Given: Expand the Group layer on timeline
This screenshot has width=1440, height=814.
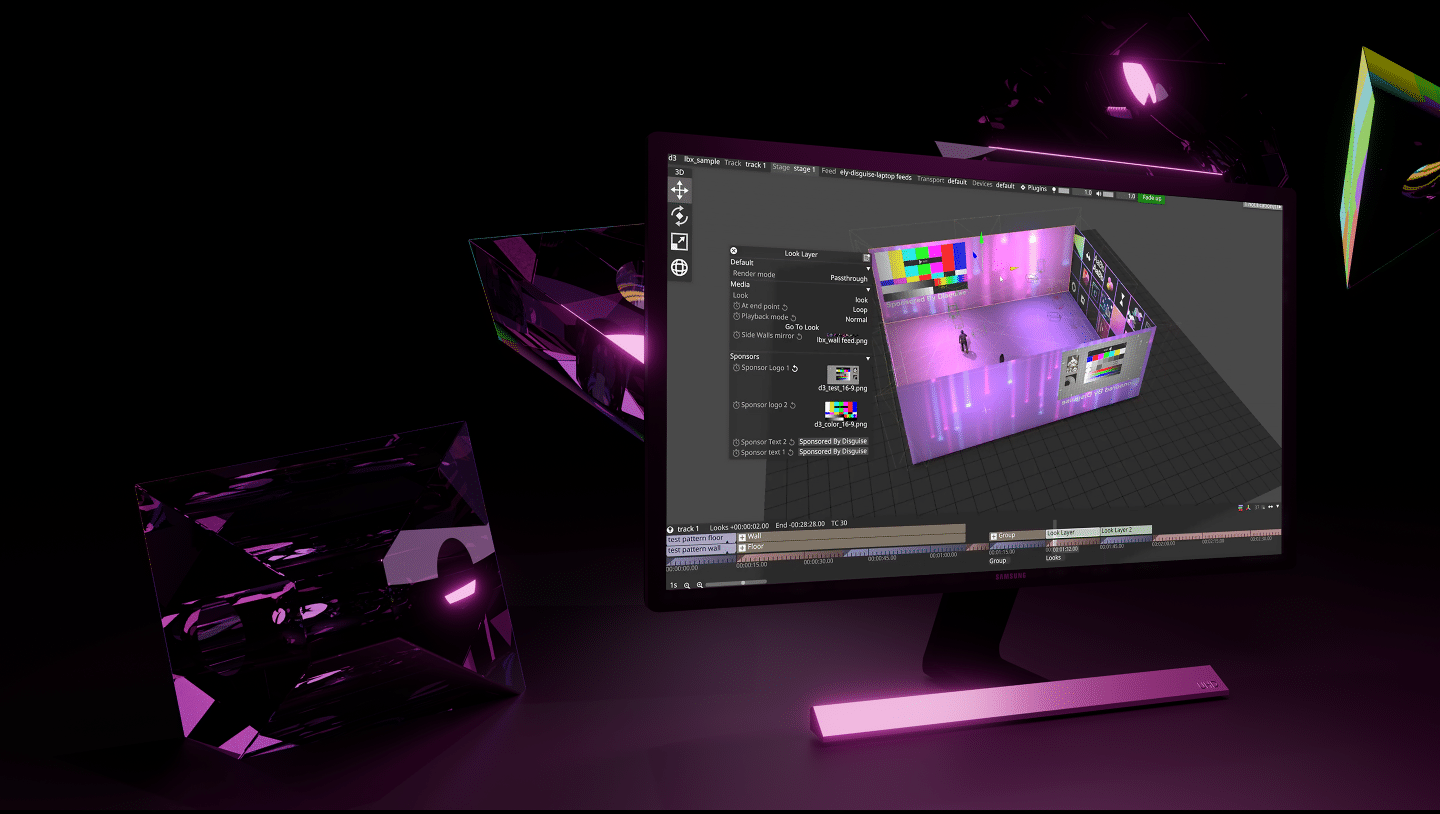Looking at the screenshot, I should [x=994, y=536].
